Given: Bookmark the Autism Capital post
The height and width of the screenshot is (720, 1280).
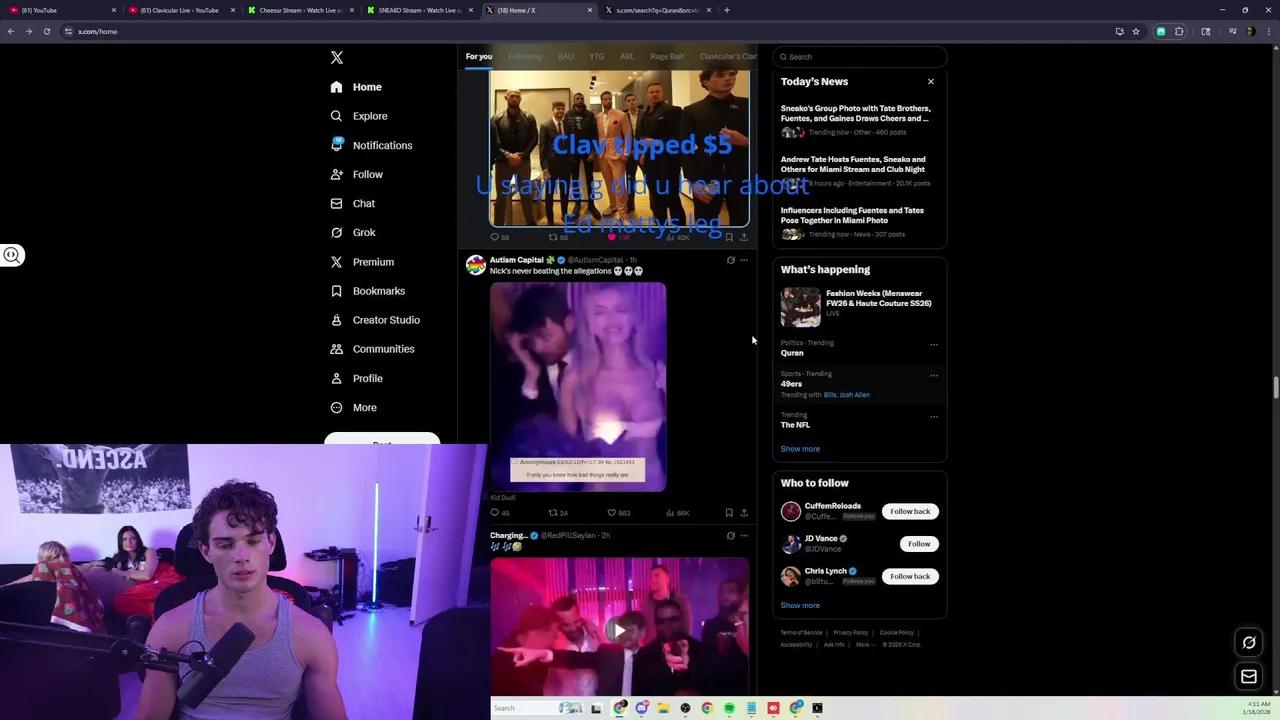Looking at the screenshot, I should [x=729, y=512].
